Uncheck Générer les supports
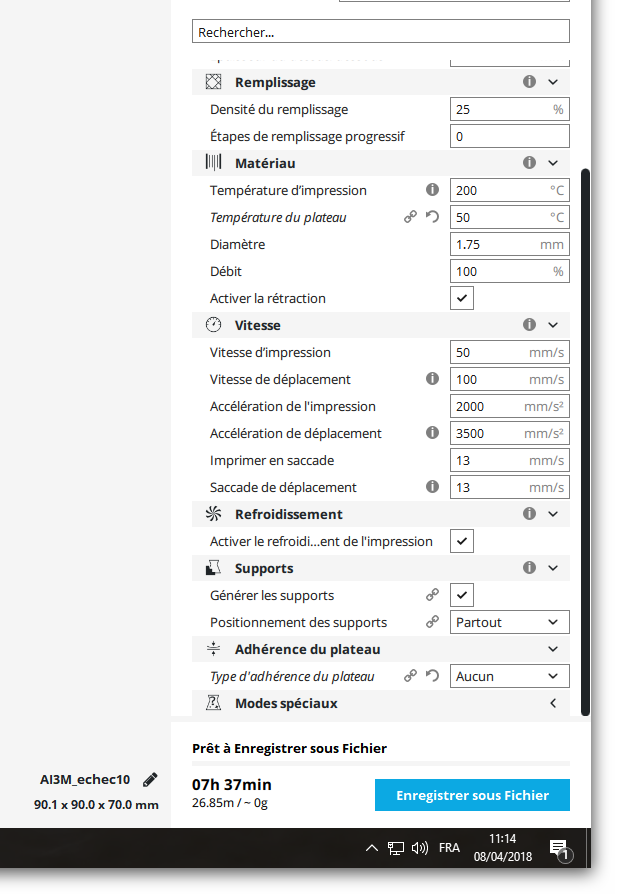Screen dimensions: 617x894 click(x=462, y=595)
